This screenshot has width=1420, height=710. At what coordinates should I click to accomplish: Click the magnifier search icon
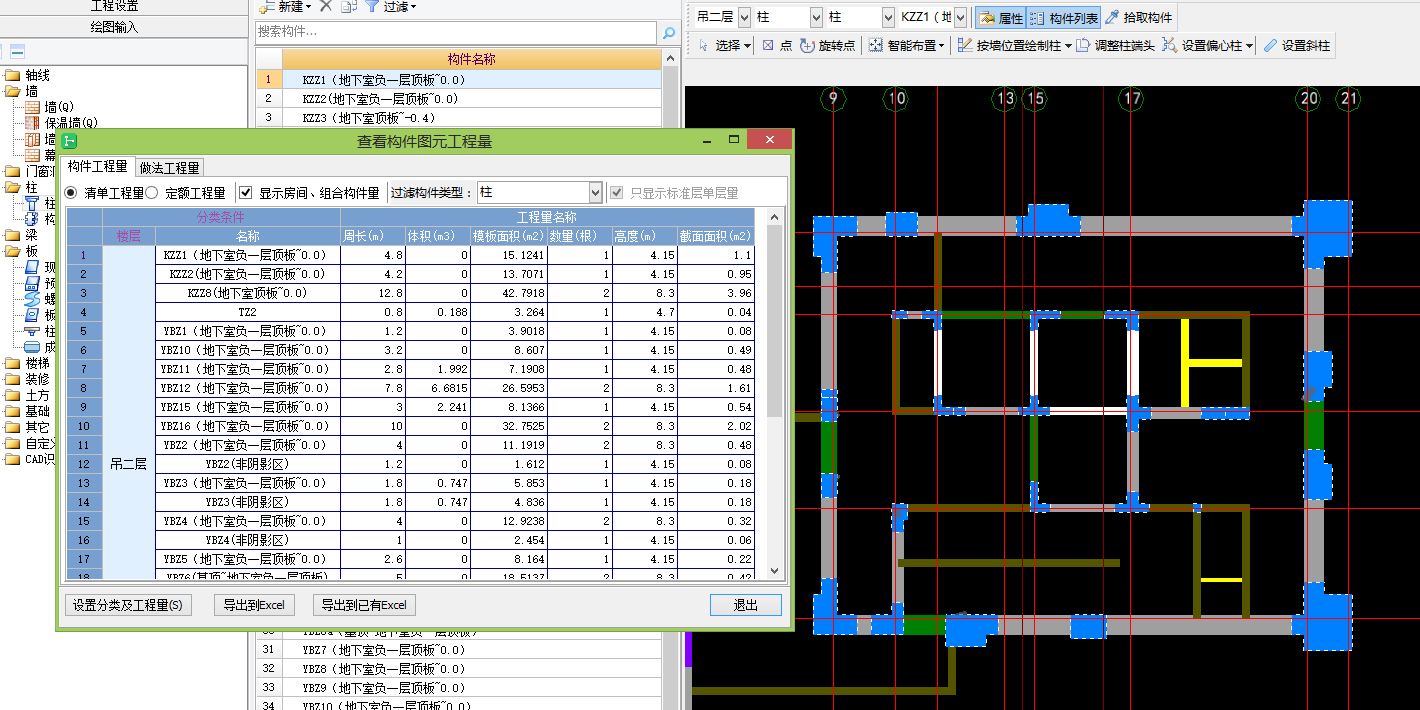(x=669, y=33)
